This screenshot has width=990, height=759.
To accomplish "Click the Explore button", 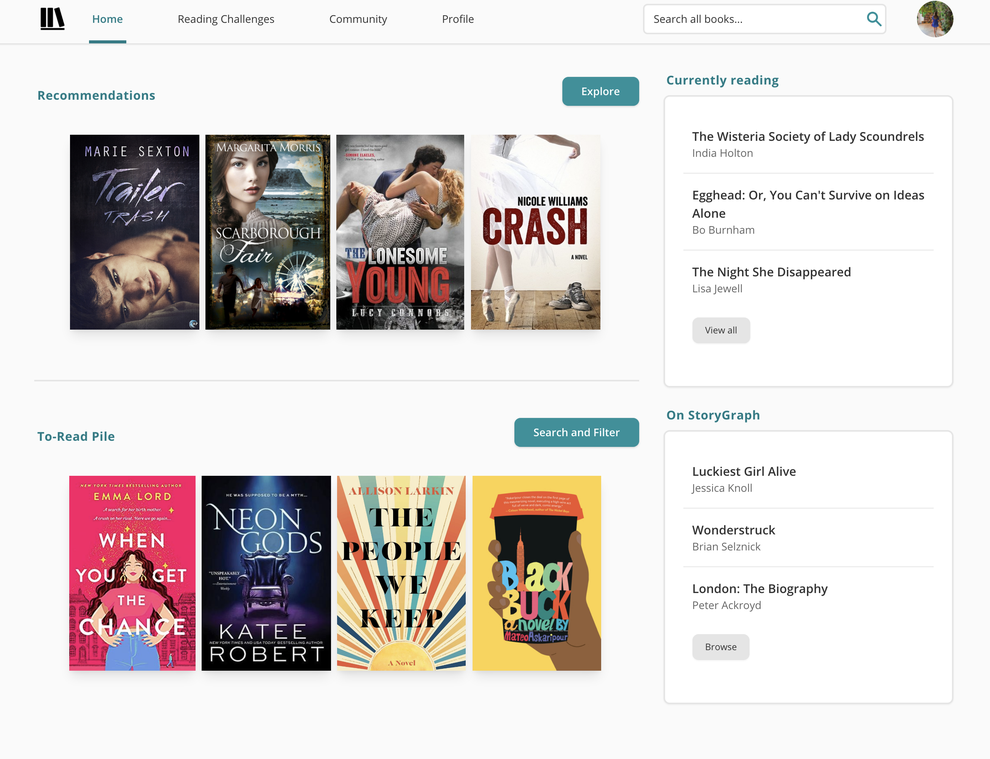I will pyautogui.click(x=600, y=92).
